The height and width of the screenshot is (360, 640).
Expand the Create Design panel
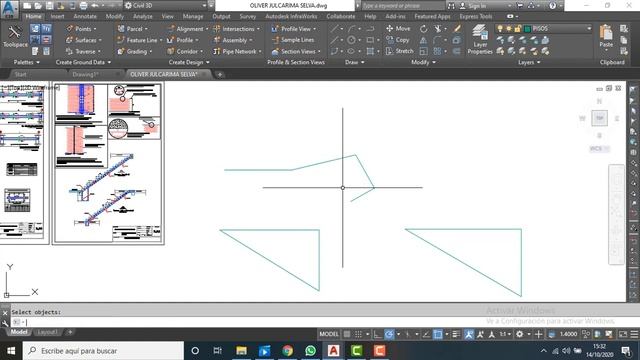(x=189, y=62)
